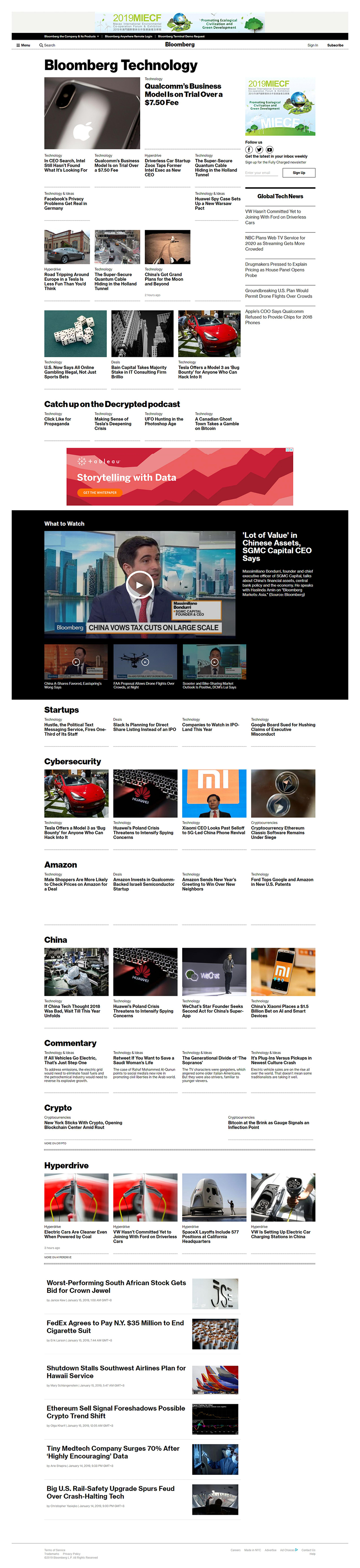Open Worst-Performing South African Stock story
This screenshot has width=360, height=1568.
coord(116,1286)
